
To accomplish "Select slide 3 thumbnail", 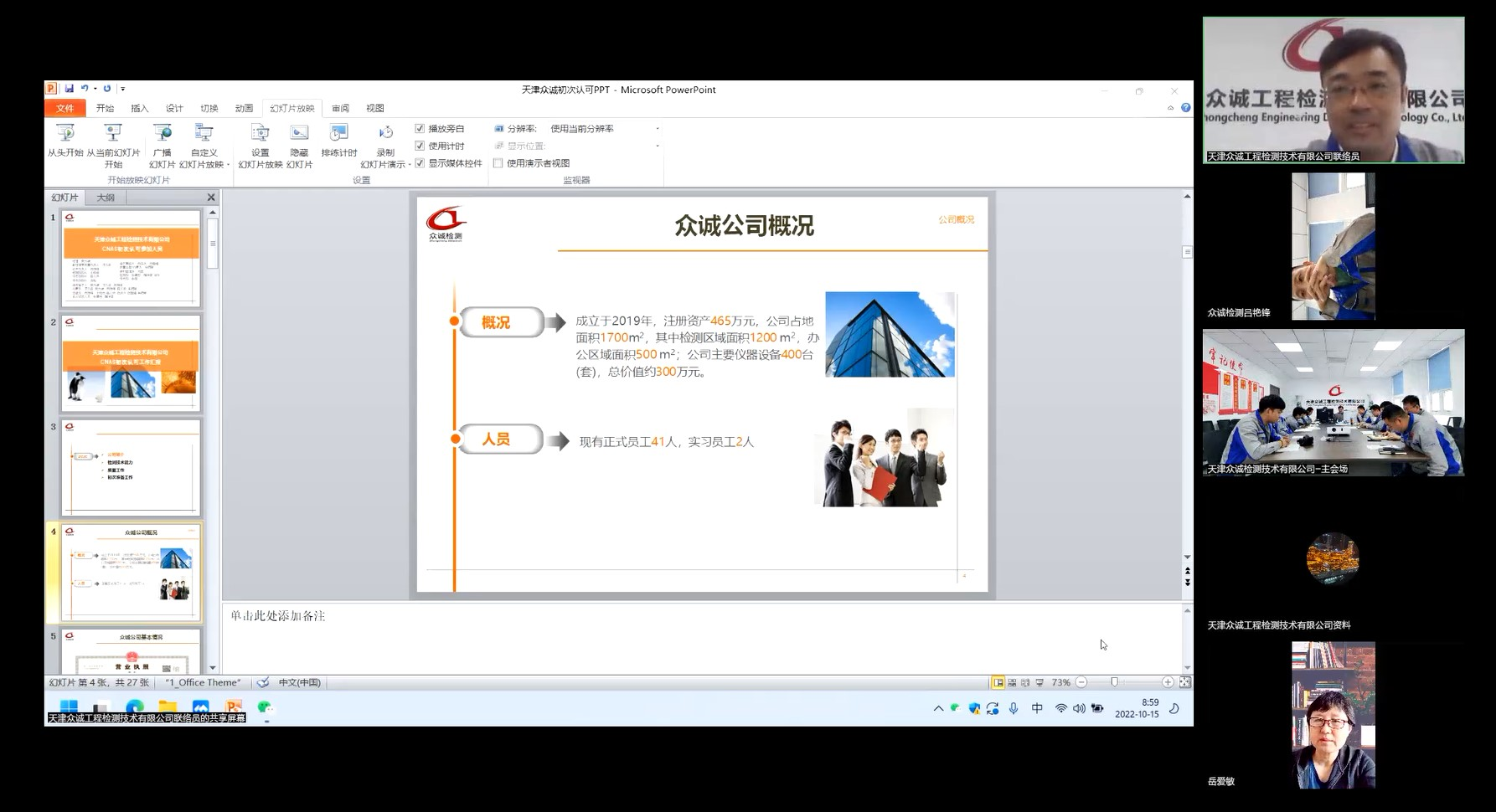I will tap(131, 468).
